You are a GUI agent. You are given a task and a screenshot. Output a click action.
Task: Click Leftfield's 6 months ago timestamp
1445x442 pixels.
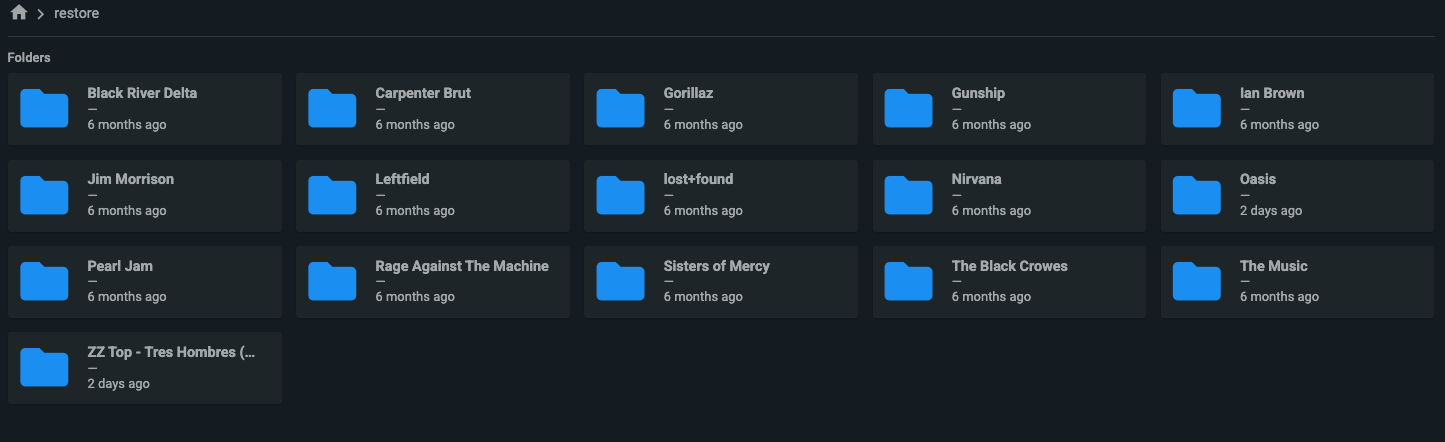415,211
